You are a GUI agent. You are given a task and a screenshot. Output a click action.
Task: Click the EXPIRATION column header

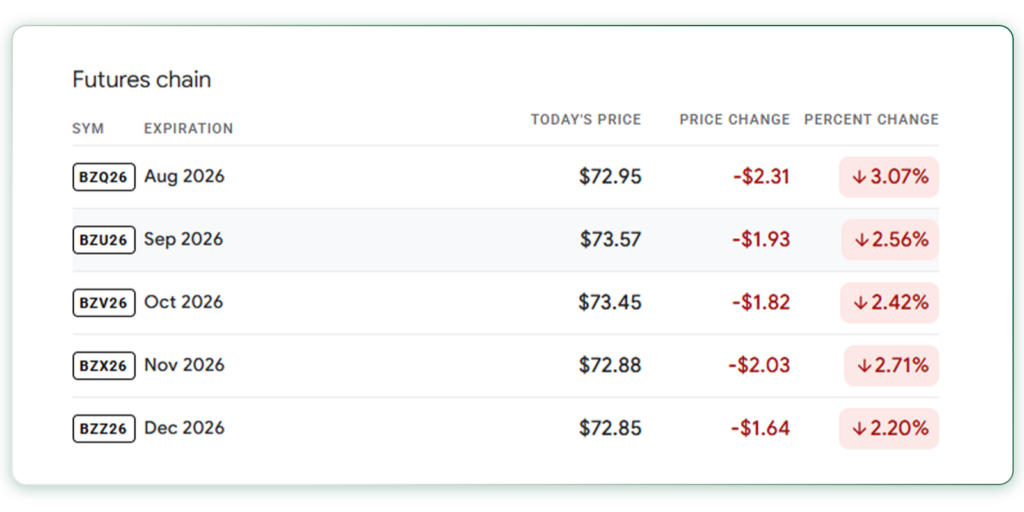coord(188,129)
